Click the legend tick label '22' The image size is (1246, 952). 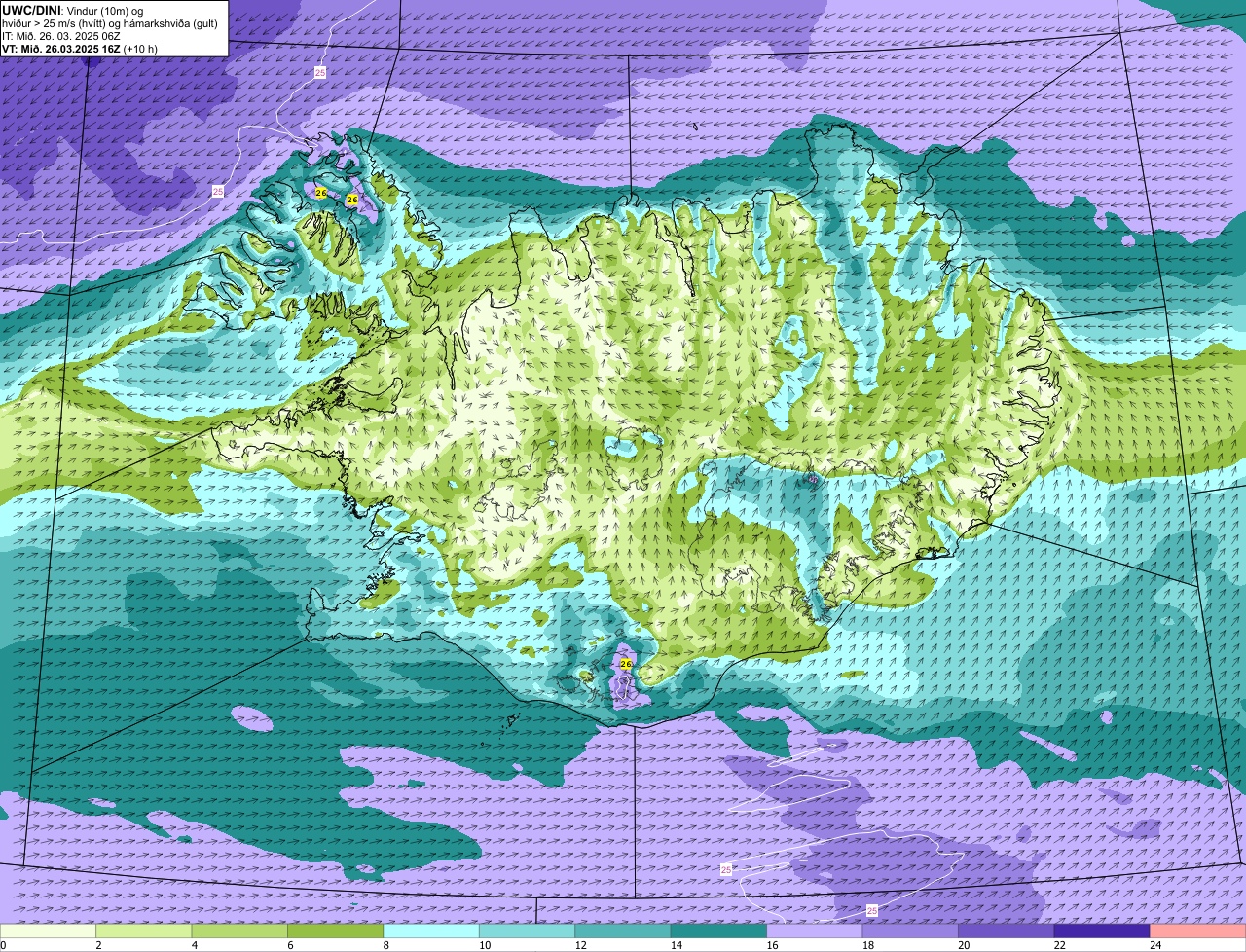(x=1059, y=945)
